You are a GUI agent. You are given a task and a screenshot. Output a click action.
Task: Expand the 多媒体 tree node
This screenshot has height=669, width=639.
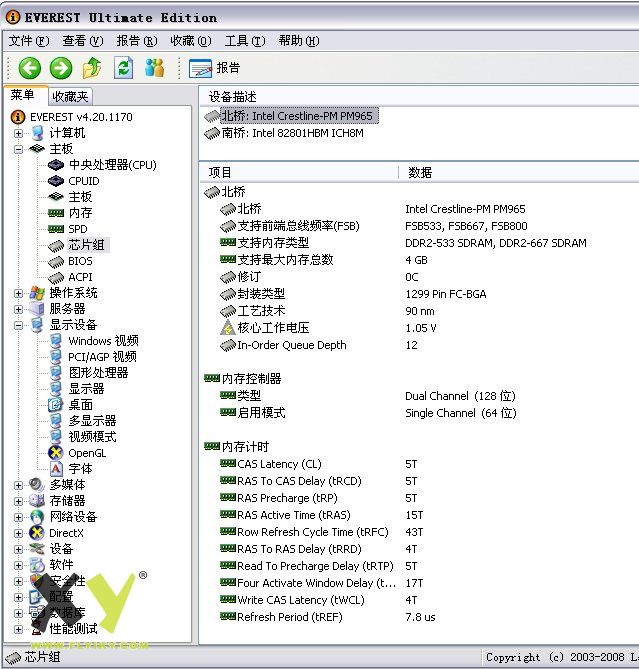pyautogui.click(x=18, y=485)
